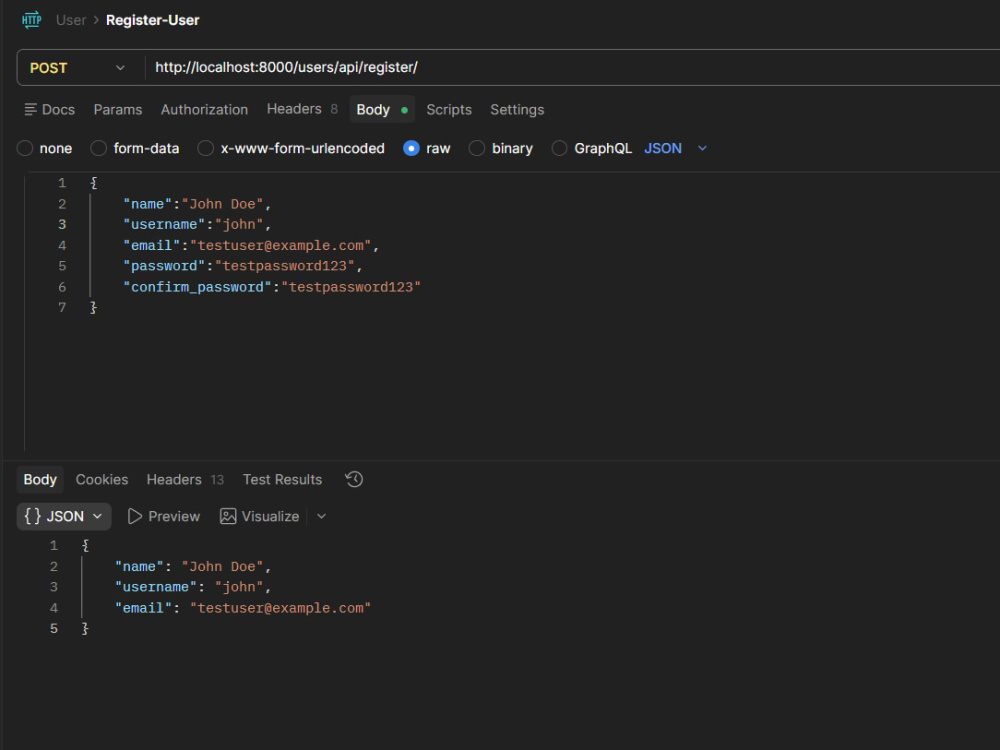The height and width of the screenshot is (750, 1000).
Task: Open the Test Results tab
Action: 283,480
